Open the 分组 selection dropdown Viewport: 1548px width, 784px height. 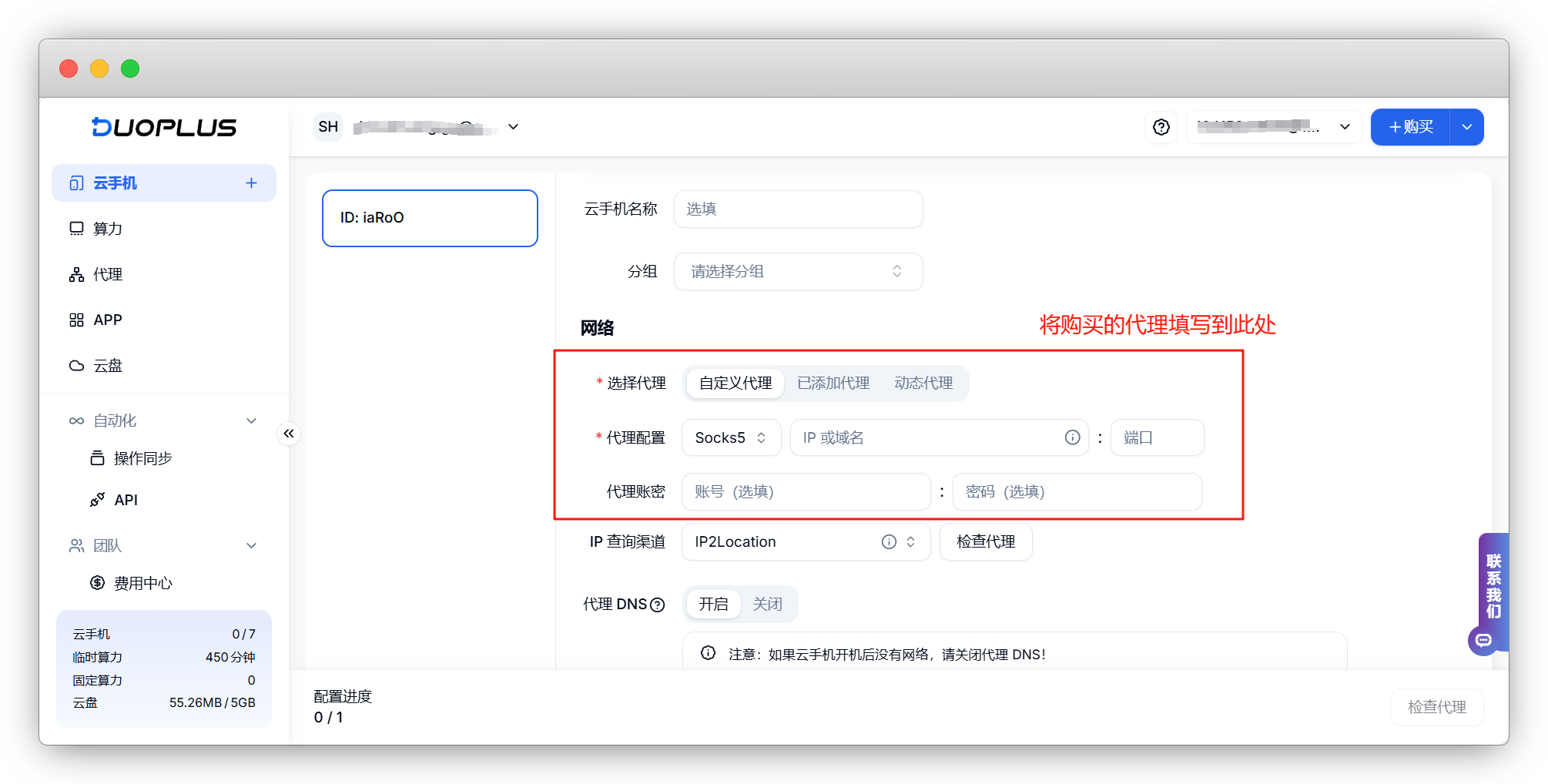click(x=797, y=271)
